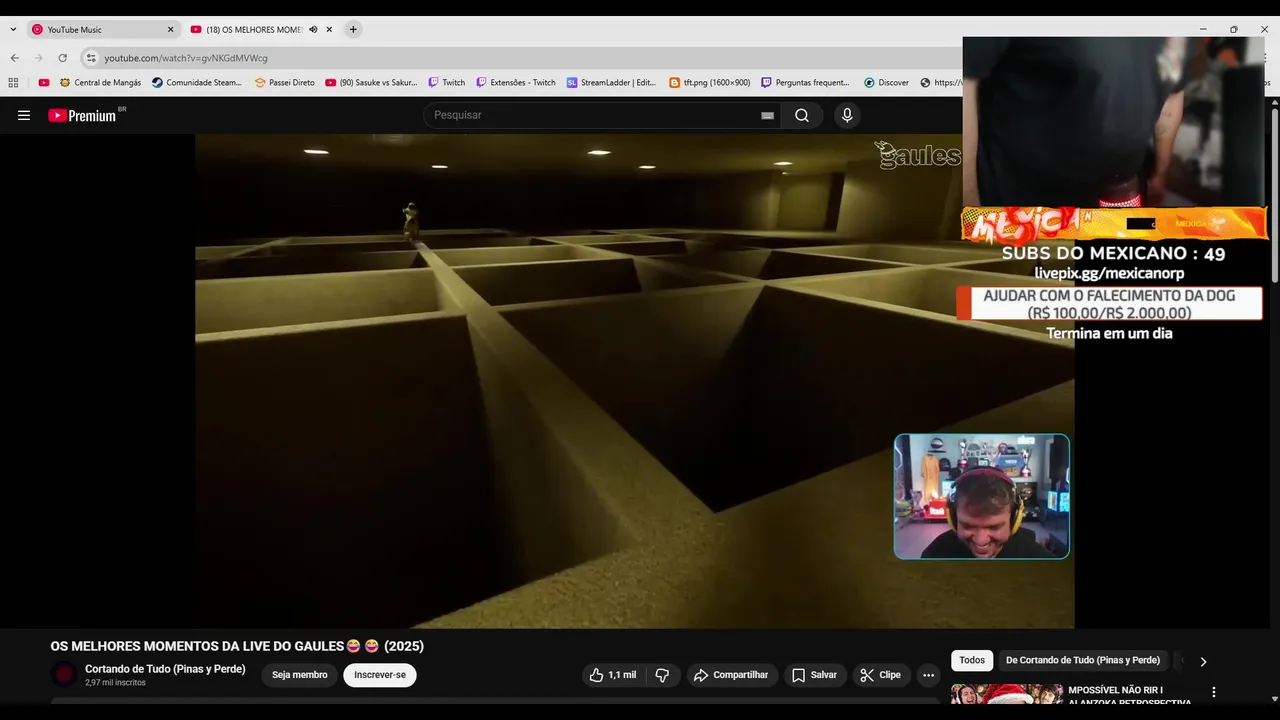
Task: Open the StreamLadder bookmark
Action: coord(611,83)
